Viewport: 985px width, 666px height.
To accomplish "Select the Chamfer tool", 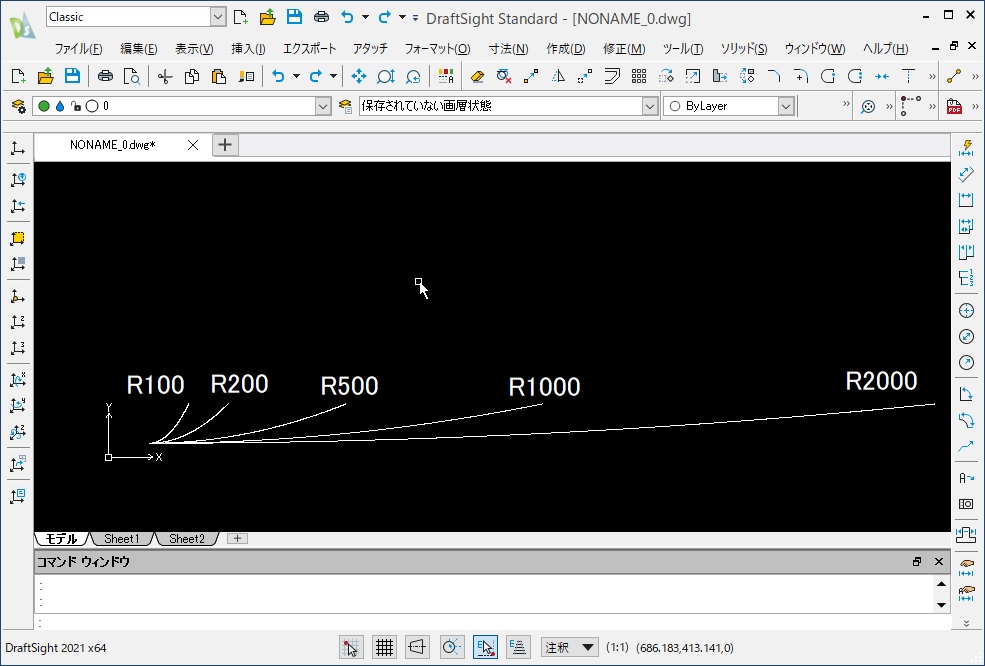I will click(x=774, y=77).
